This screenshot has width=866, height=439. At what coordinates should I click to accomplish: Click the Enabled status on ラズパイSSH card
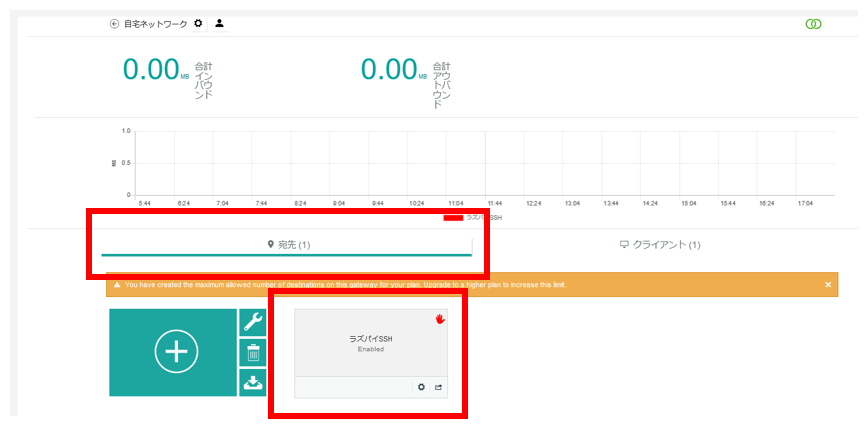pyautogui.click(x=371, y=350)
